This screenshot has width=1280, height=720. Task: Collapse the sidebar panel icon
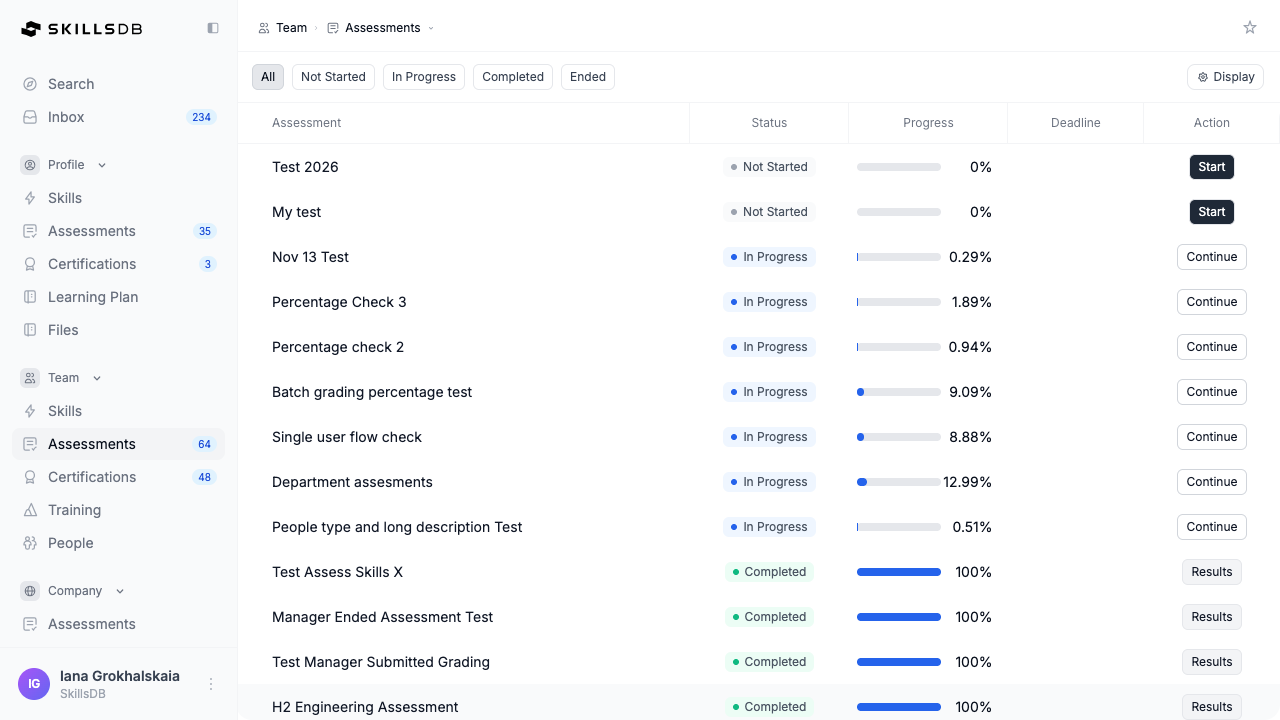click(x=213, y=28)
